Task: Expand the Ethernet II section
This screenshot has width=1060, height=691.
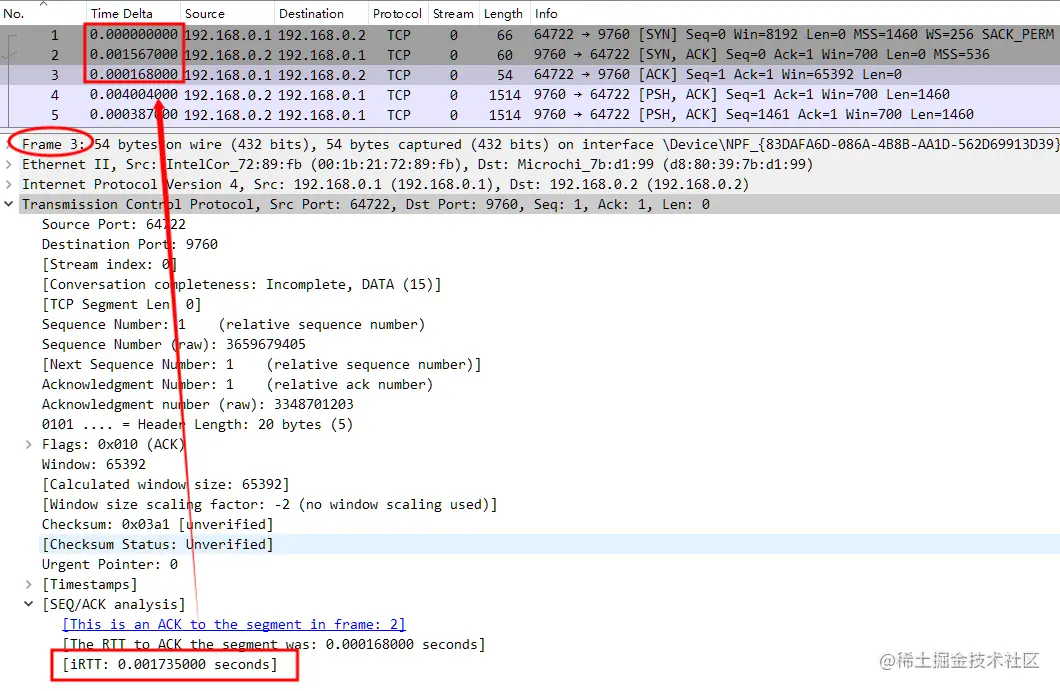Action: coord(9,164)
